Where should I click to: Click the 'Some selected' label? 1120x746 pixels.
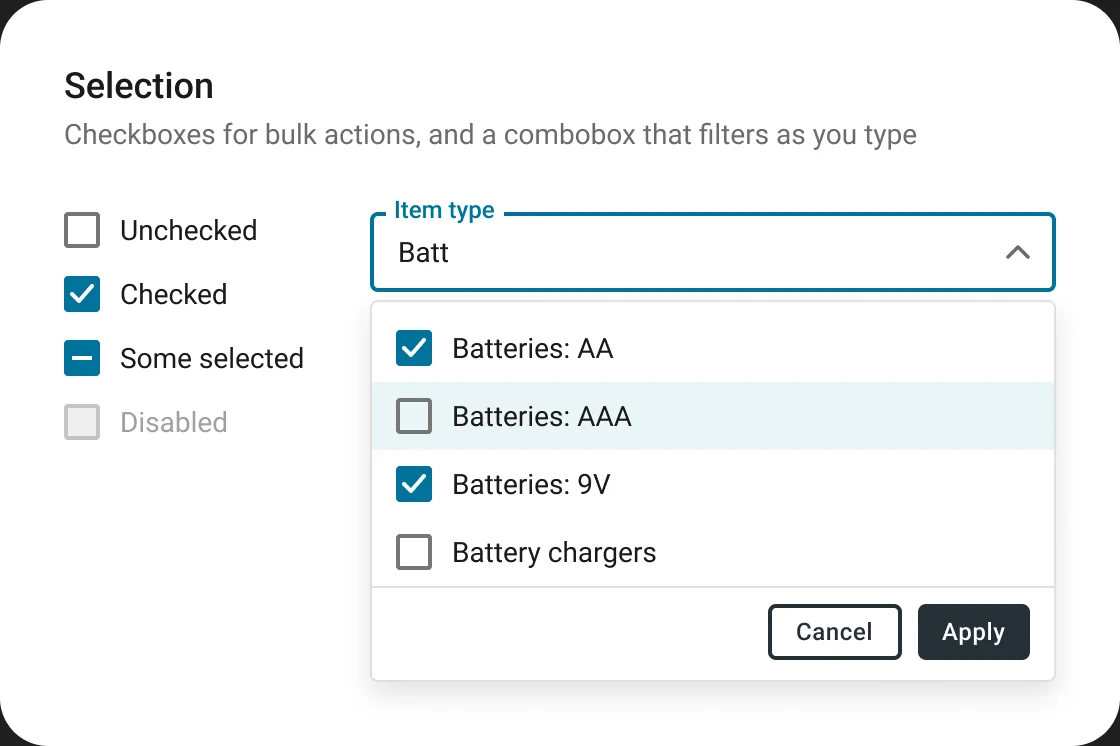tap(212, 359)
